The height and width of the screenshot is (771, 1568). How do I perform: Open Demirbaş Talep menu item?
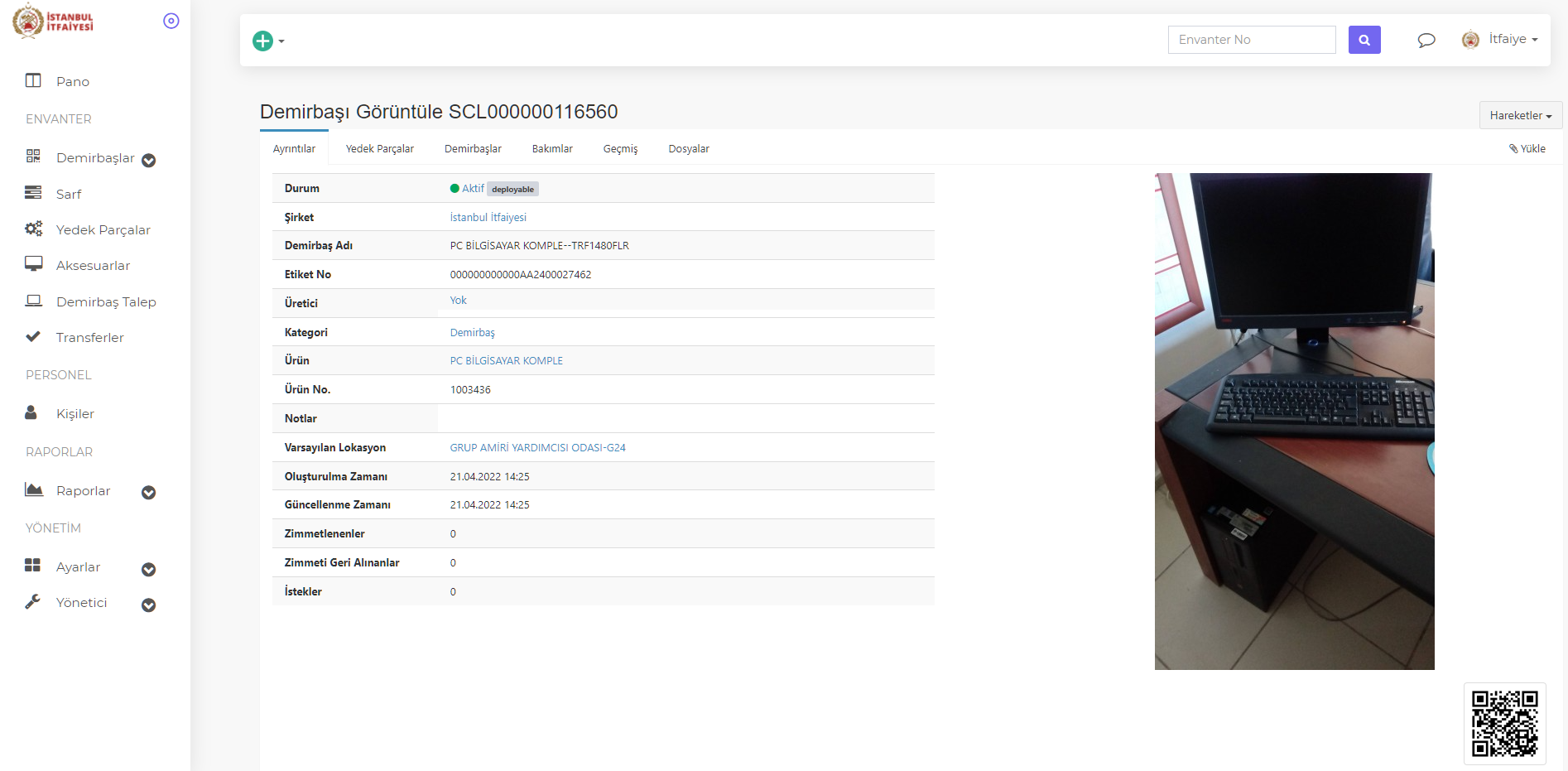tap(106, 301)
